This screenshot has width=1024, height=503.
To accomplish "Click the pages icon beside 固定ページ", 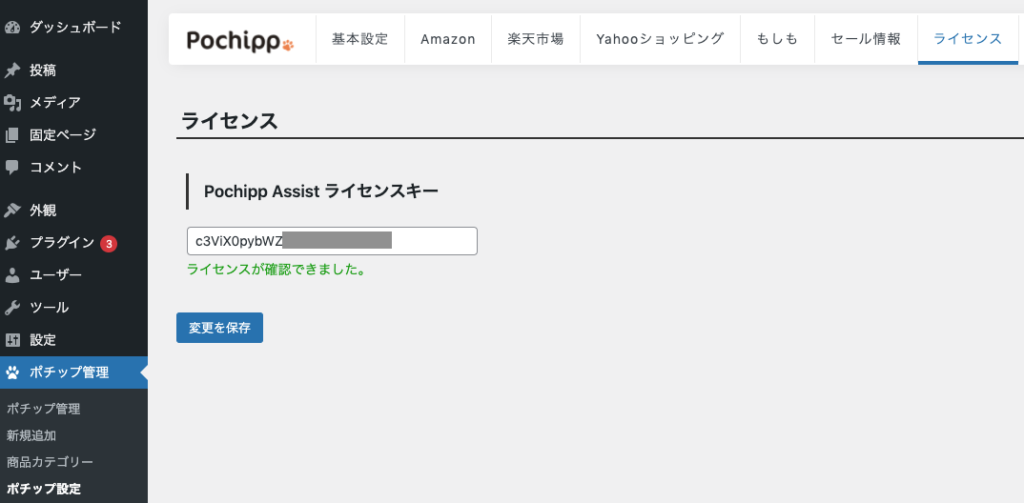I will tap(12, 135).
